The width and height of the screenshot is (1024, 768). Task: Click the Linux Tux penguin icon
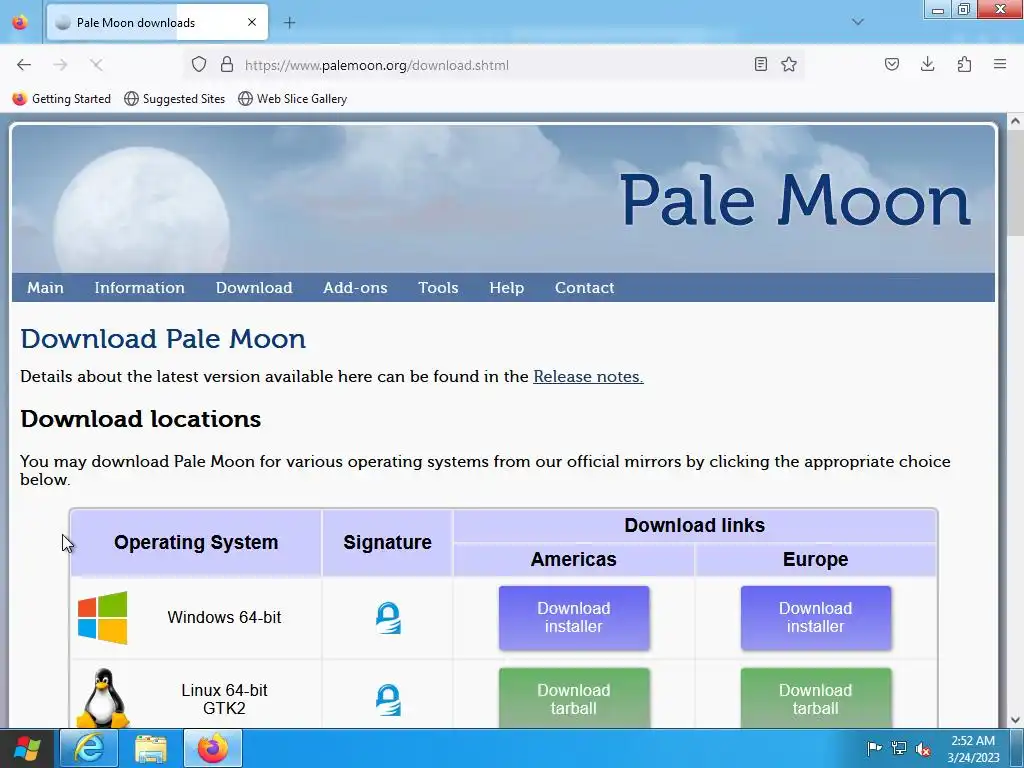(x=103, y=697)
